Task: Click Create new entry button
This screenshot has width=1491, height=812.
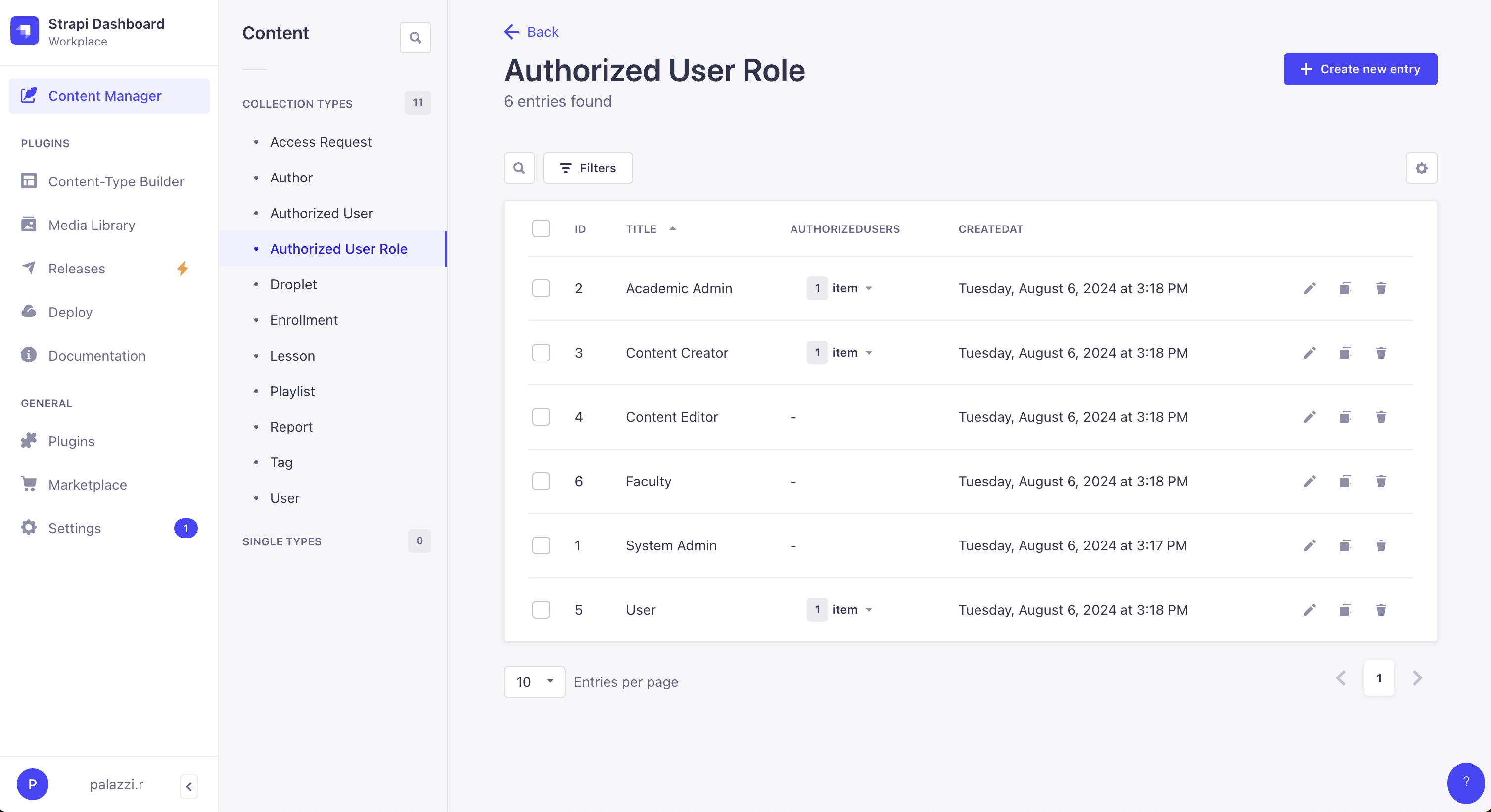Action: pos(1359,69)
